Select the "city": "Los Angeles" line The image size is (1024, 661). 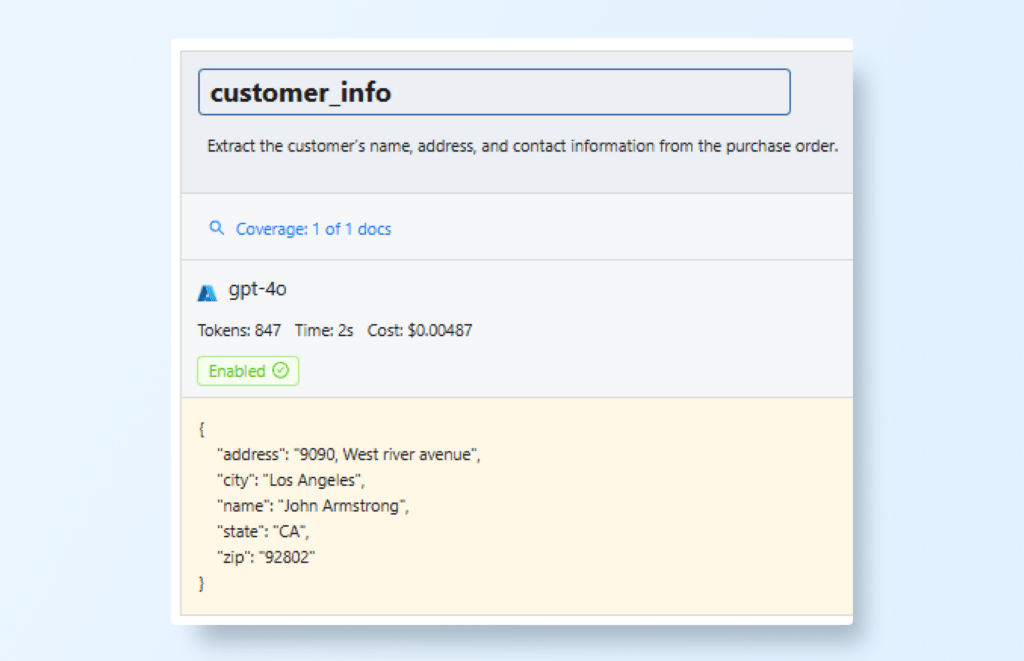point(292,481)
